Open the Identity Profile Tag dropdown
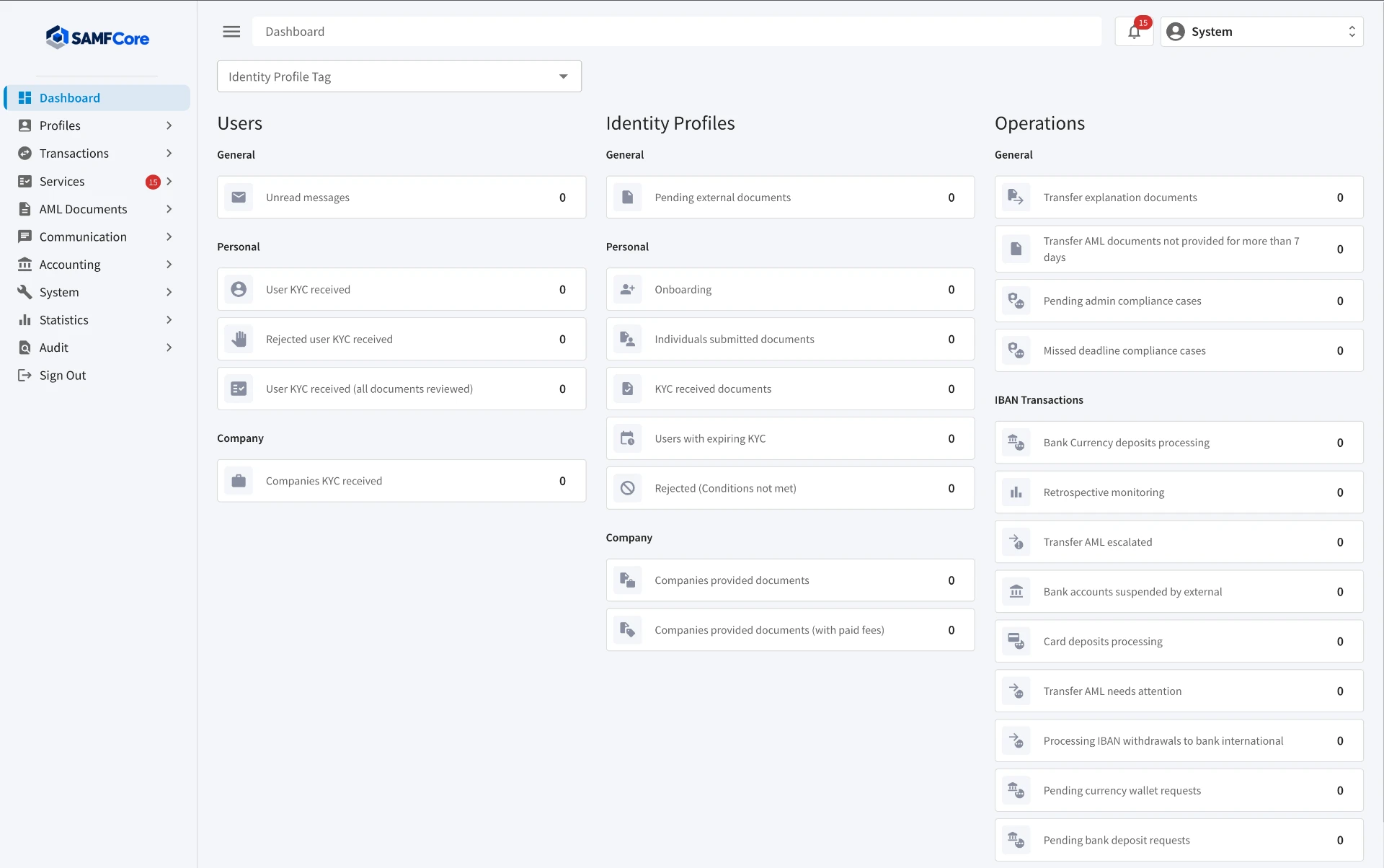This screenshot has height=868, width=1384. click(x=399, y=76)
